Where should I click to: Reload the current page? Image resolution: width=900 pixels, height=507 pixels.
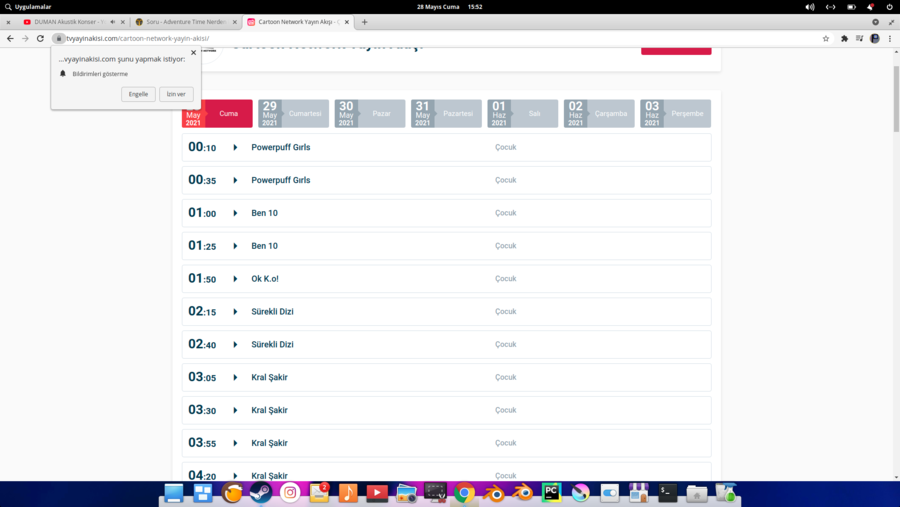tap(40, 38)
